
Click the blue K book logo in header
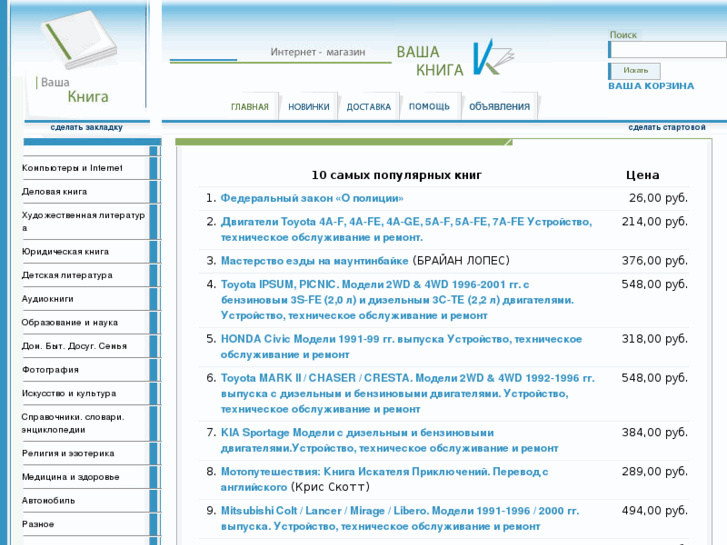(x=493, y=58)
